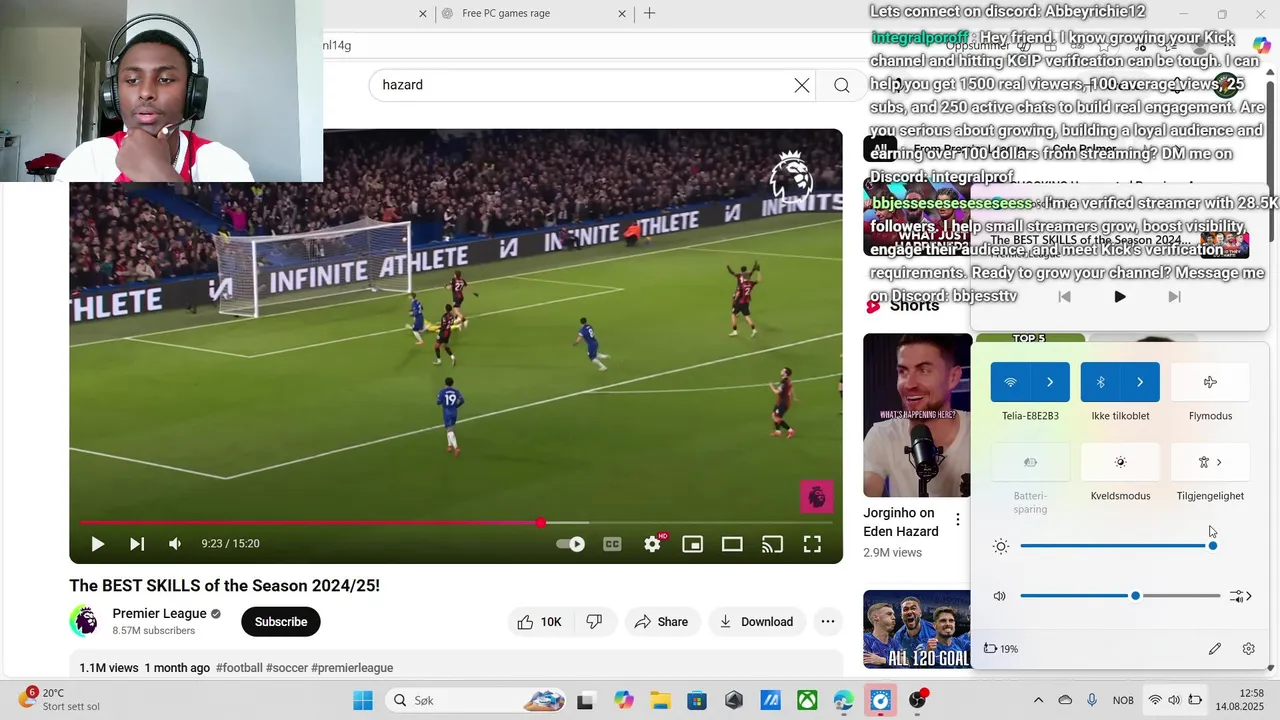Play media in quick settings flyout
Image resolution: width=1280 pixels, height=720 pixels.
coord(1120,297)
